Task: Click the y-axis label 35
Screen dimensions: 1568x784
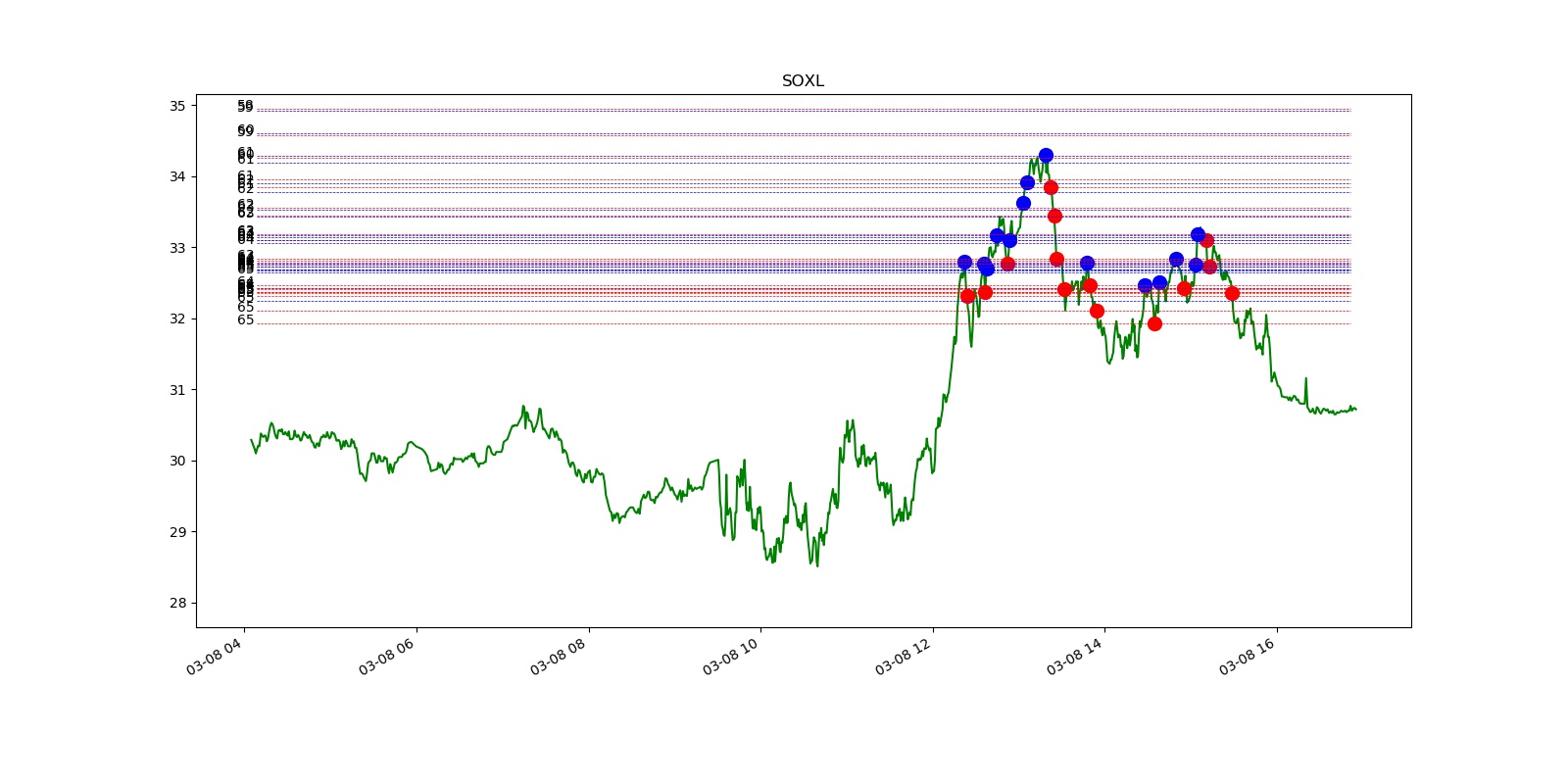Action: point(177,106)
